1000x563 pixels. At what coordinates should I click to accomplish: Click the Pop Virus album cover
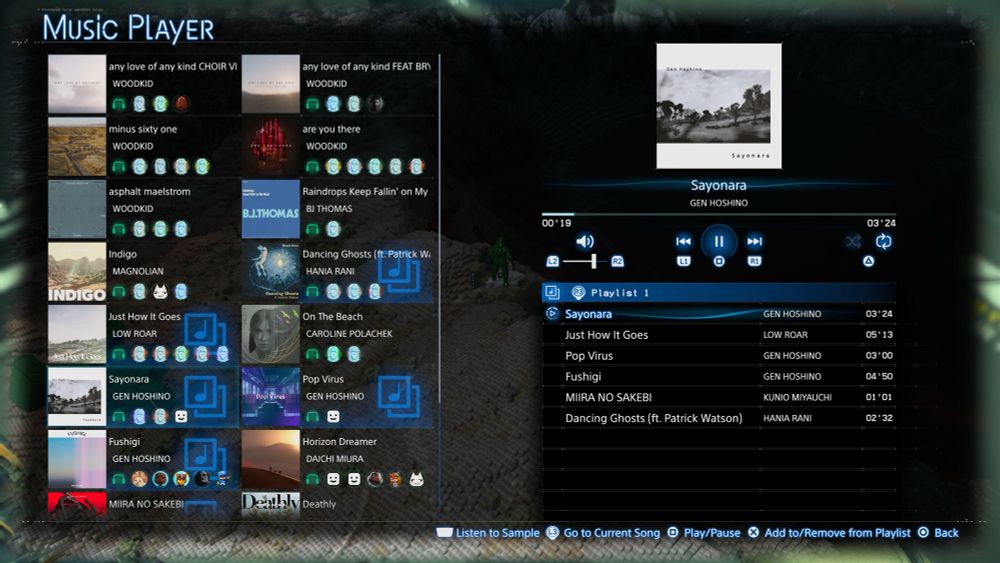click(270, 396)
